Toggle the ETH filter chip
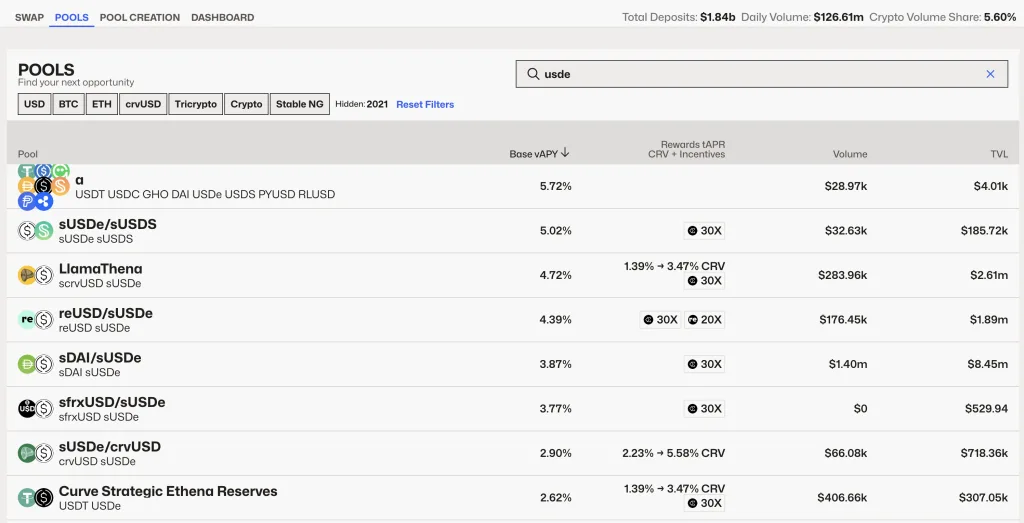This screenshot has height=523, width=1024. click(x=102, y=104)
